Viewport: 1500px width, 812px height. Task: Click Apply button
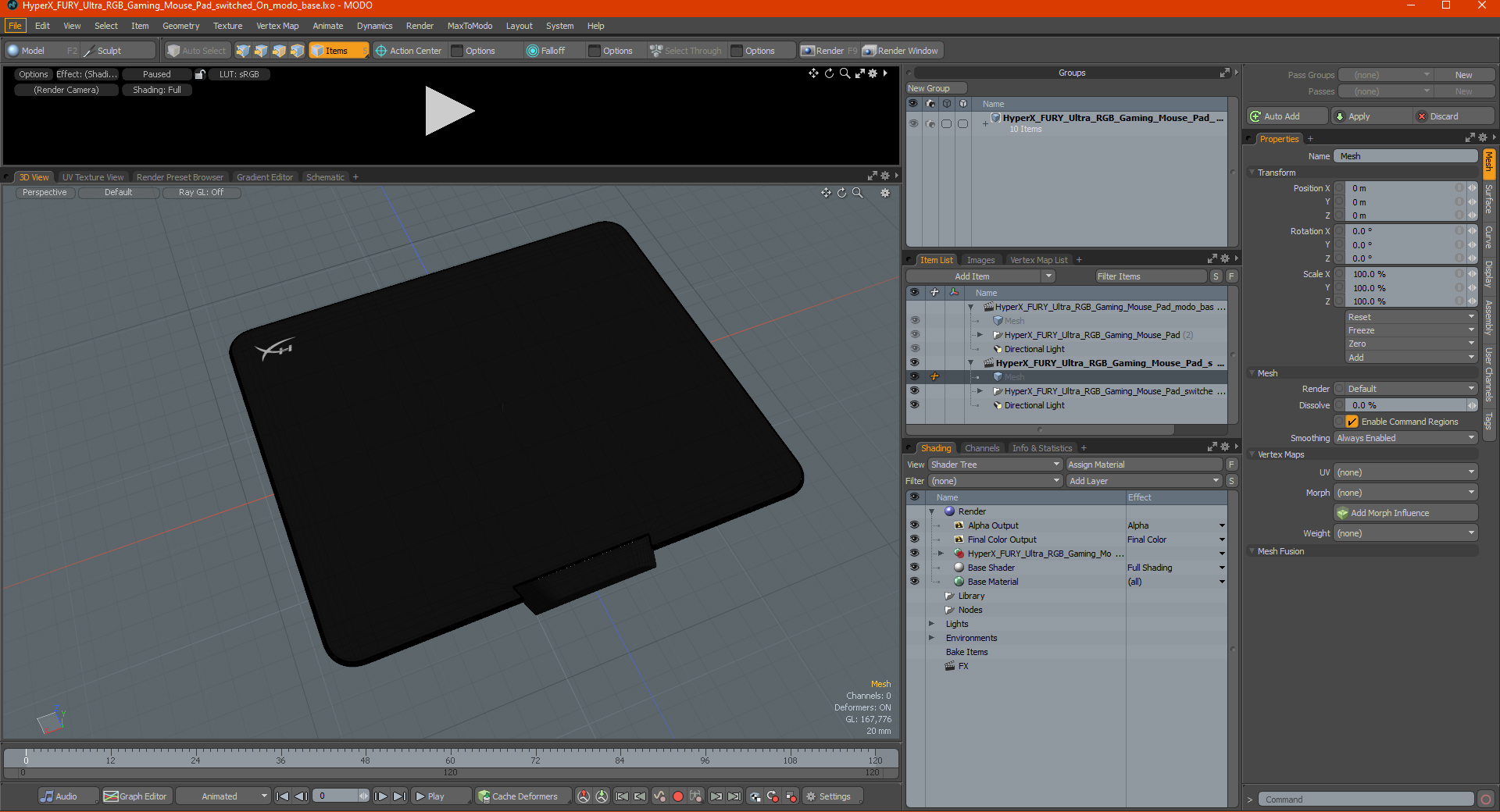1372,116
